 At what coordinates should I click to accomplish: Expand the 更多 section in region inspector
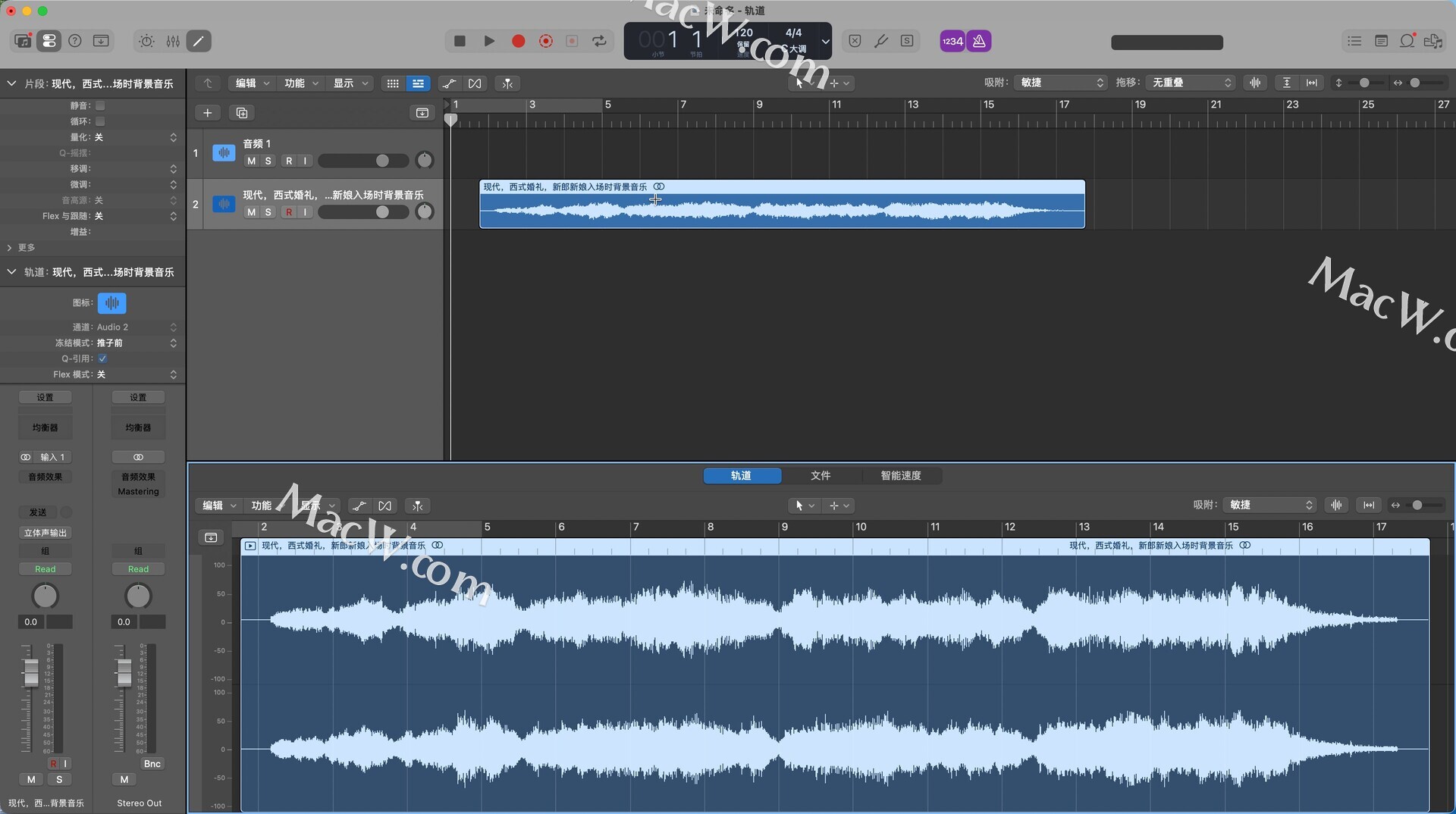(10, 248)
